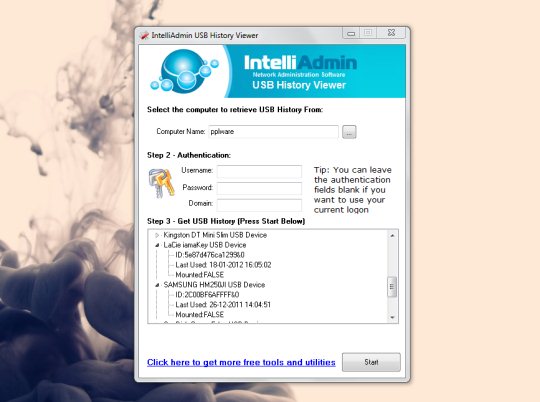Click the IntelliAdmin title bar app icon
540x402 pixels.
pyautogui.click(x=144, y=35)
